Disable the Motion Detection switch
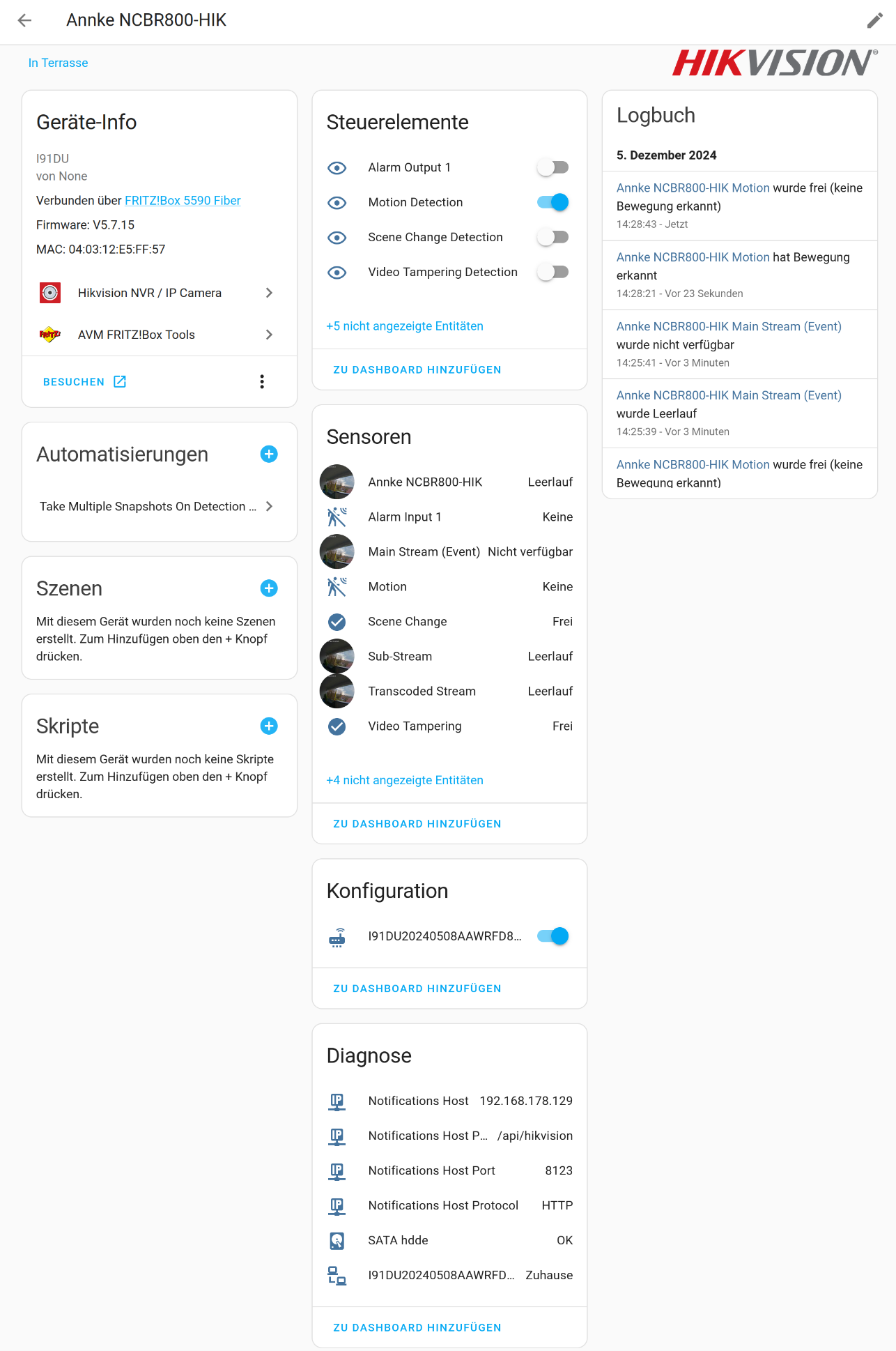This screenshot has width=896, height=1351. (x=553, y=202)
